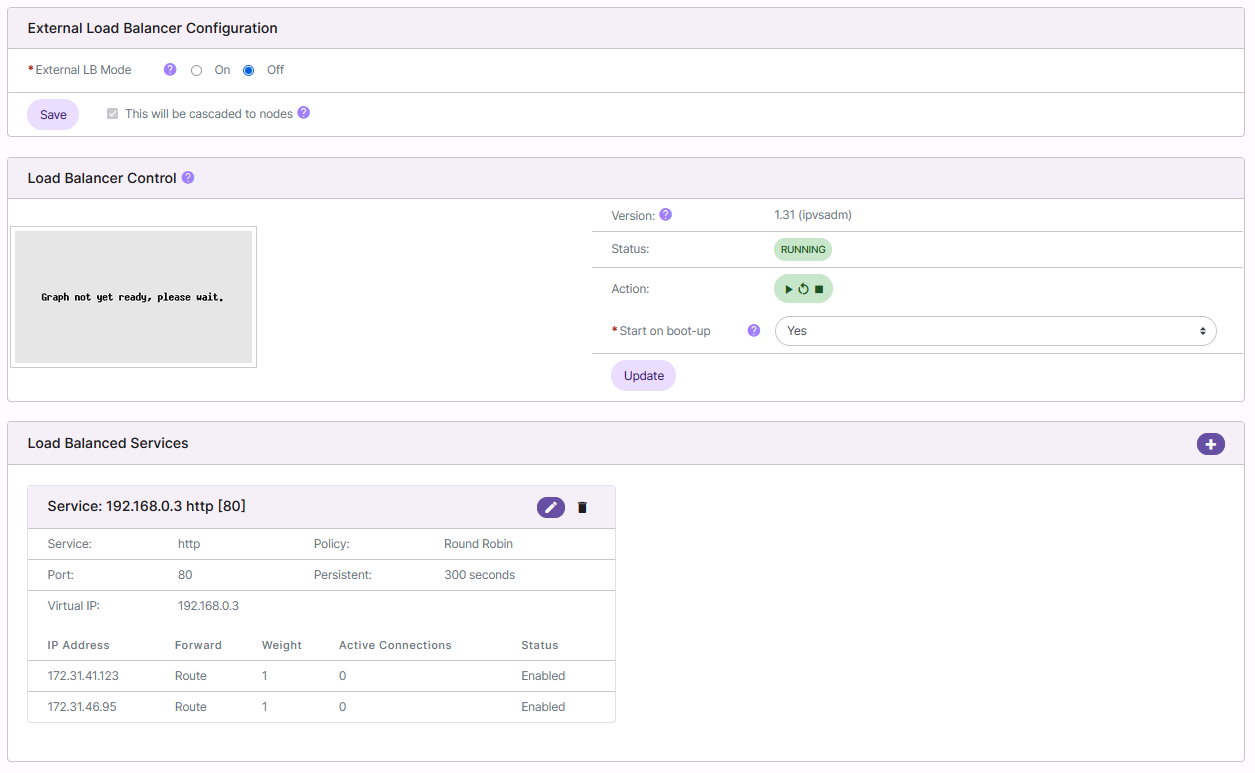
Task: Open help for Load Balancer Control
Action: coord(188,177)
